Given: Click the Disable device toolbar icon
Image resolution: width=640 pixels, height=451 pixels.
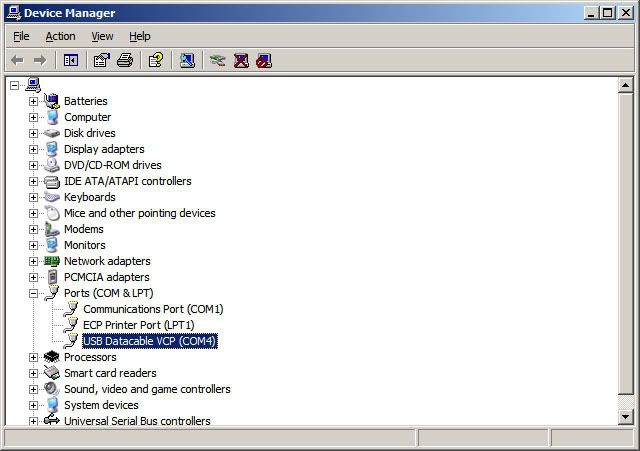Looking at the screenshot, I should tap(264, 60).
